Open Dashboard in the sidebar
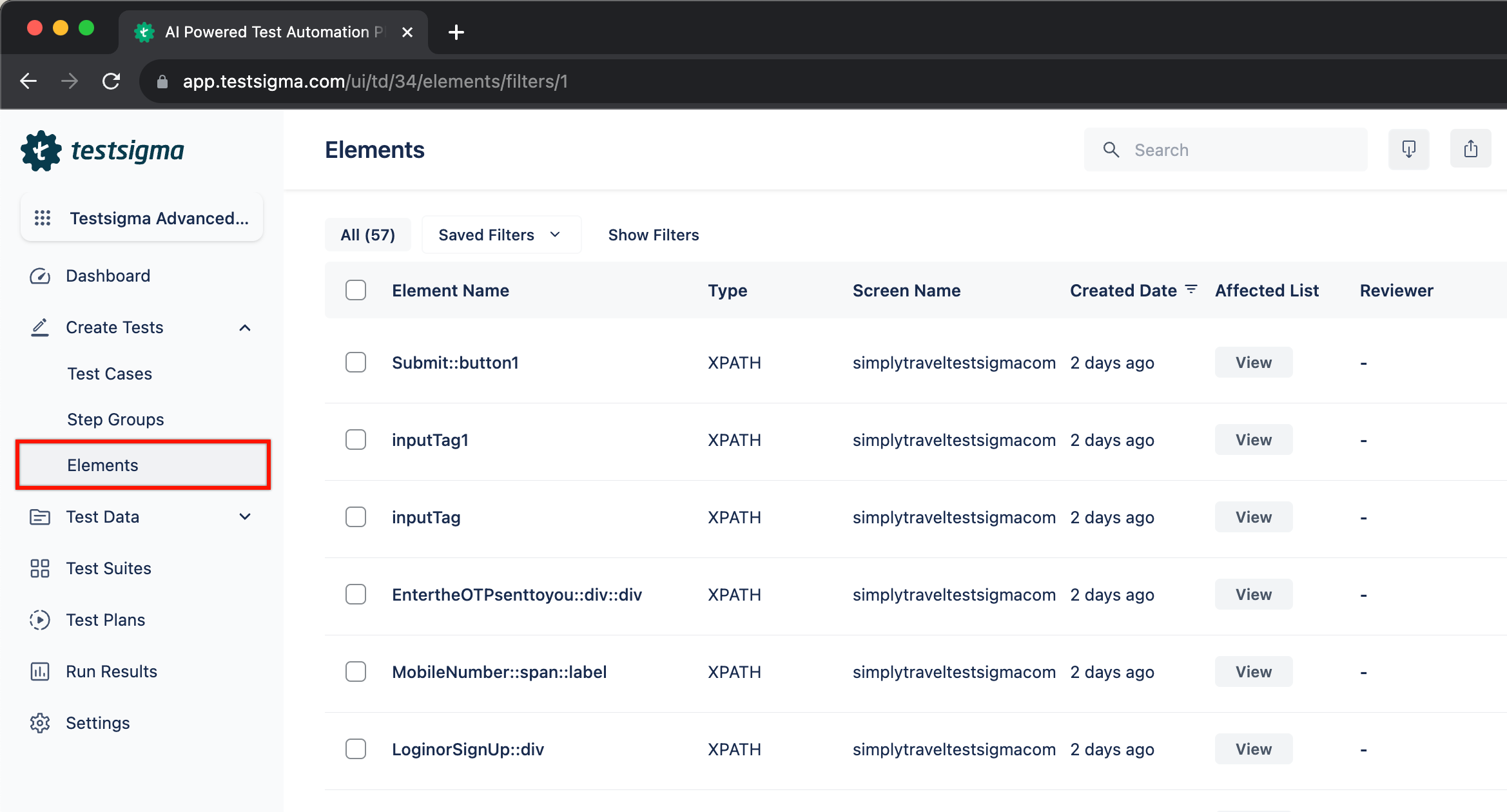This screenshot has width=1507, height=812. 108,276
